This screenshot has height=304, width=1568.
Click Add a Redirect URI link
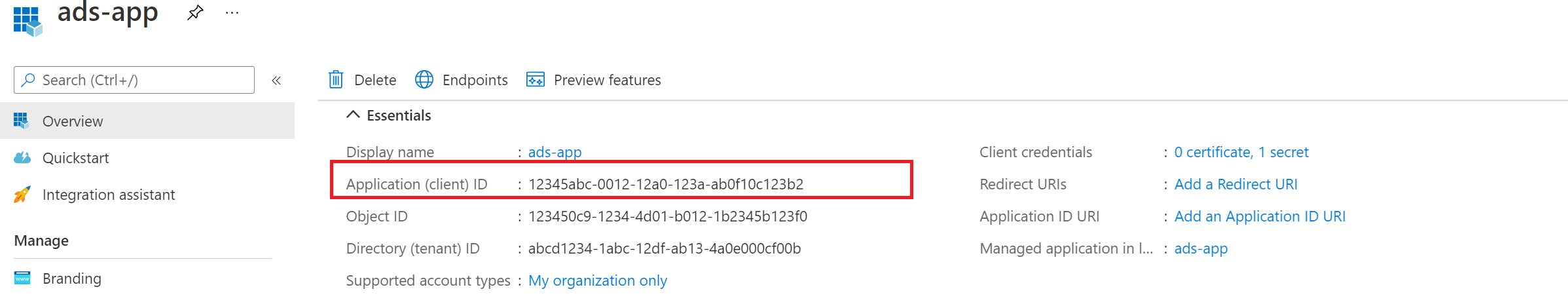[1235, 184]
